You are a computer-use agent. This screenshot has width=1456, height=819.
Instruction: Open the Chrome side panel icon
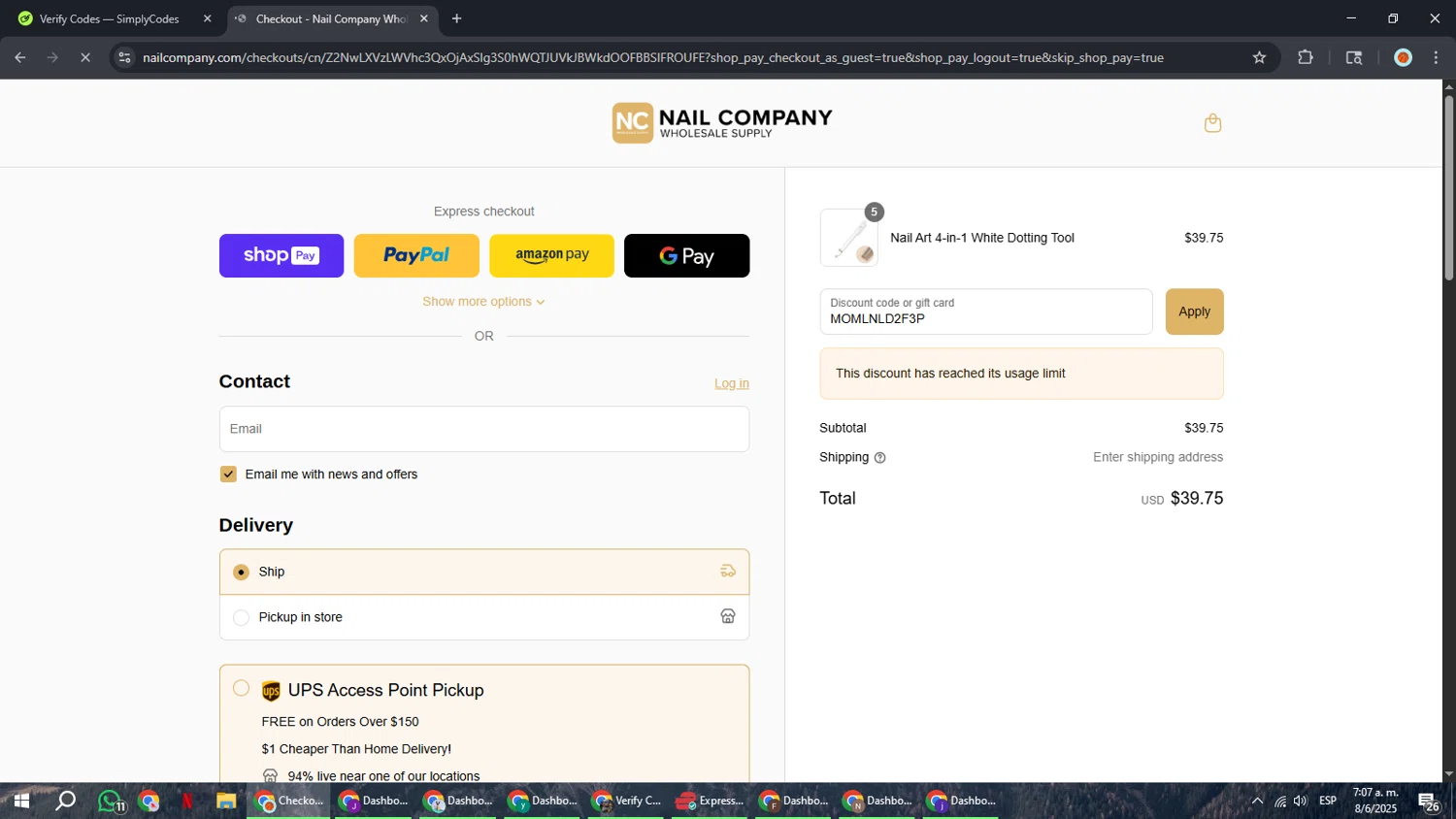tap(1354, 57)
